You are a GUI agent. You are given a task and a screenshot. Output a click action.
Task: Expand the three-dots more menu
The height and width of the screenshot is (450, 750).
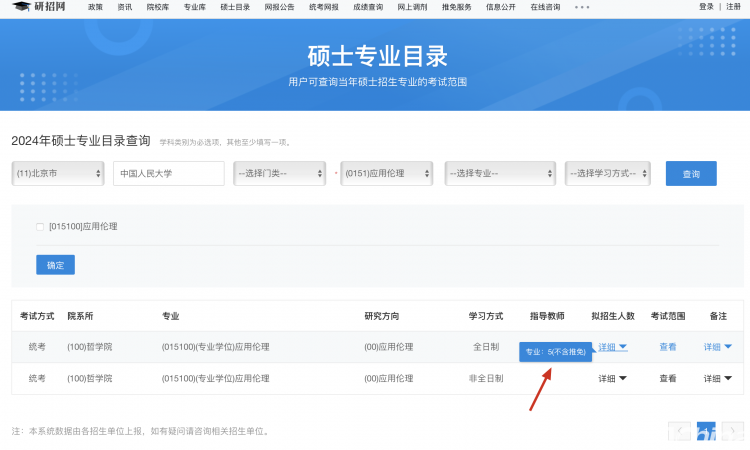point(582,7)
